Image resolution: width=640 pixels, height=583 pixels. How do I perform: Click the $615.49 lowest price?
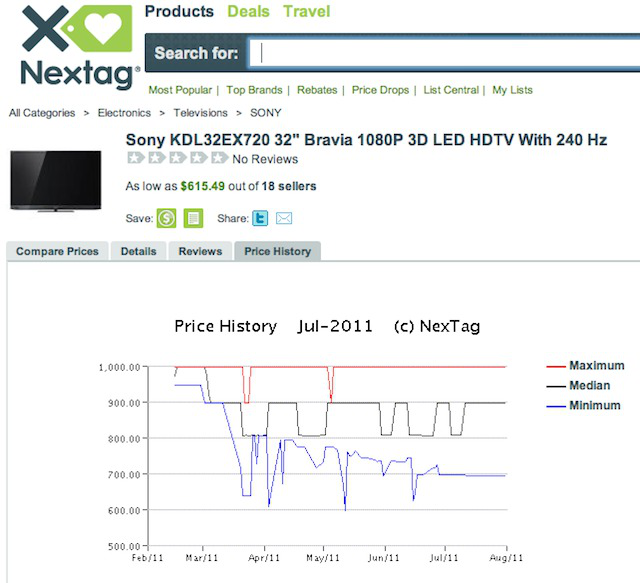[202, 186]
